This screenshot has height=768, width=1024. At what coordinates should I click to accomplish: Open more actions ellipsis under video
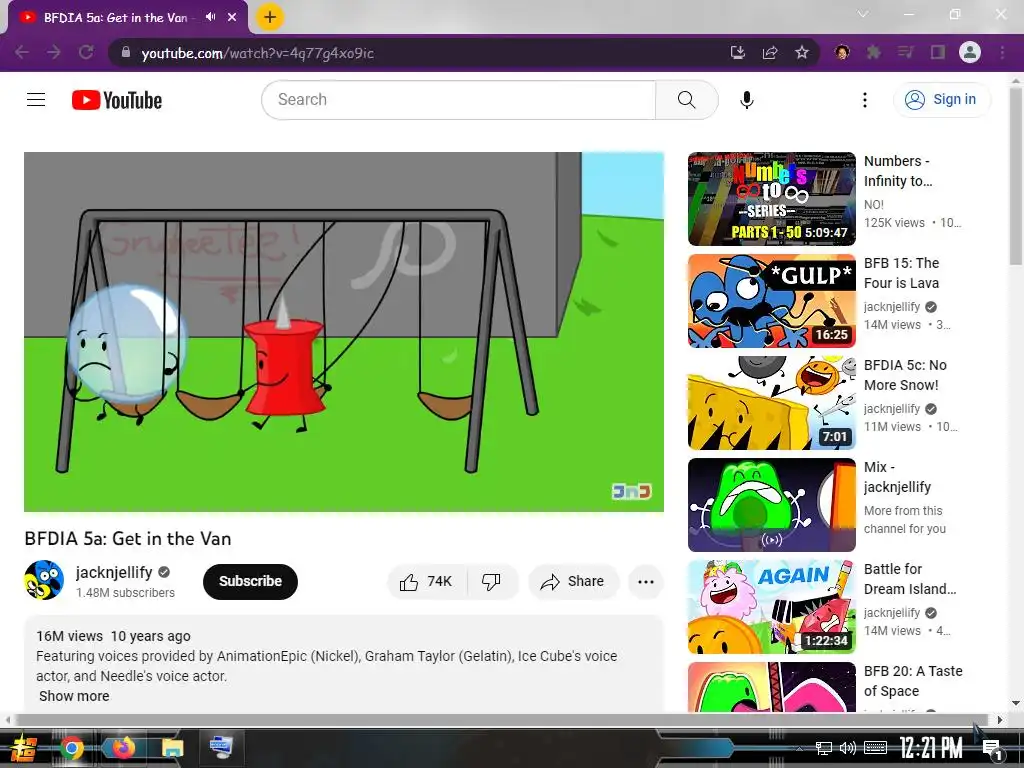pos(646,581)
